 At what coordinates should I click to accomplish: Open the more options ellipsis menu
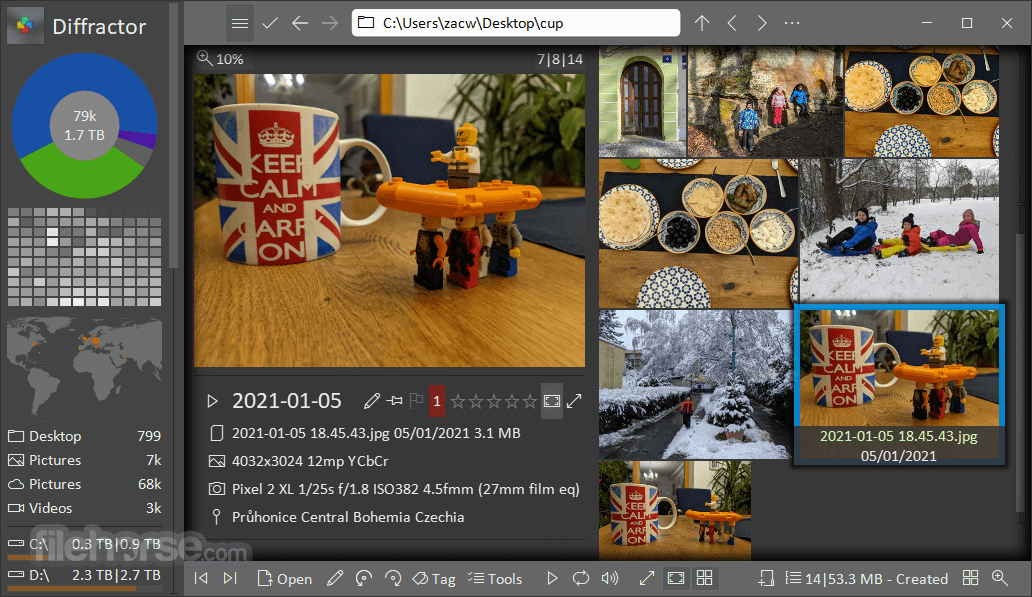point(792,24)
